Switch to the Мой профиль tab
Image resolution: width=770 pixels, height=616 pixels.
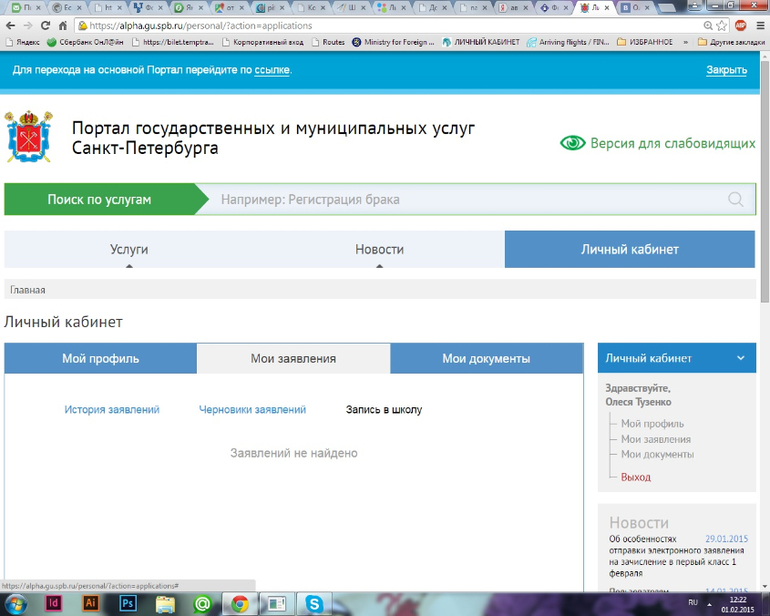point(101,359)
